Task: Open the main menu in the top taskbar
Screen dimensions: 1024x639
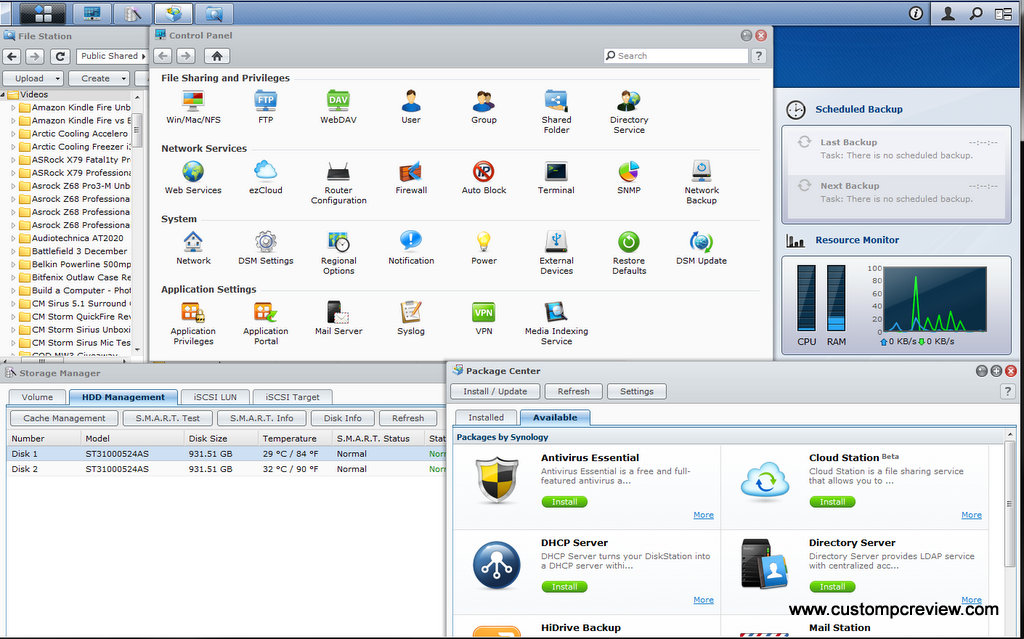Action: [x=42, y=13]
